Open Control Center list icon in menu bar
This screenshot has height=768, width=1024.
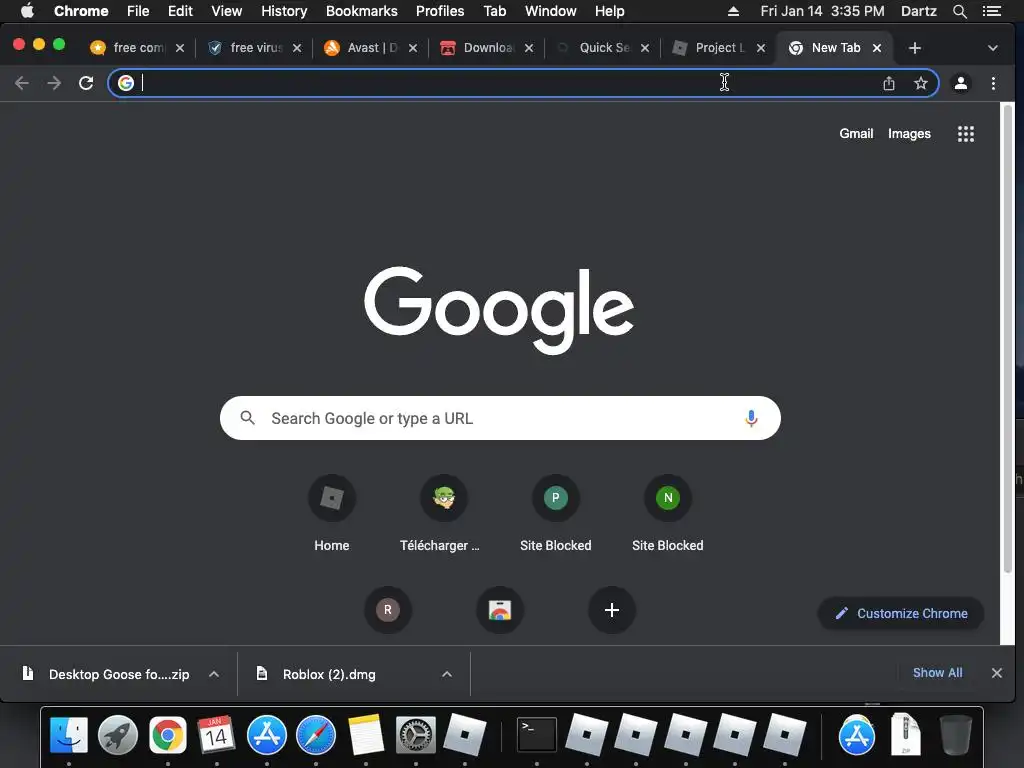(x=992, y=11)
